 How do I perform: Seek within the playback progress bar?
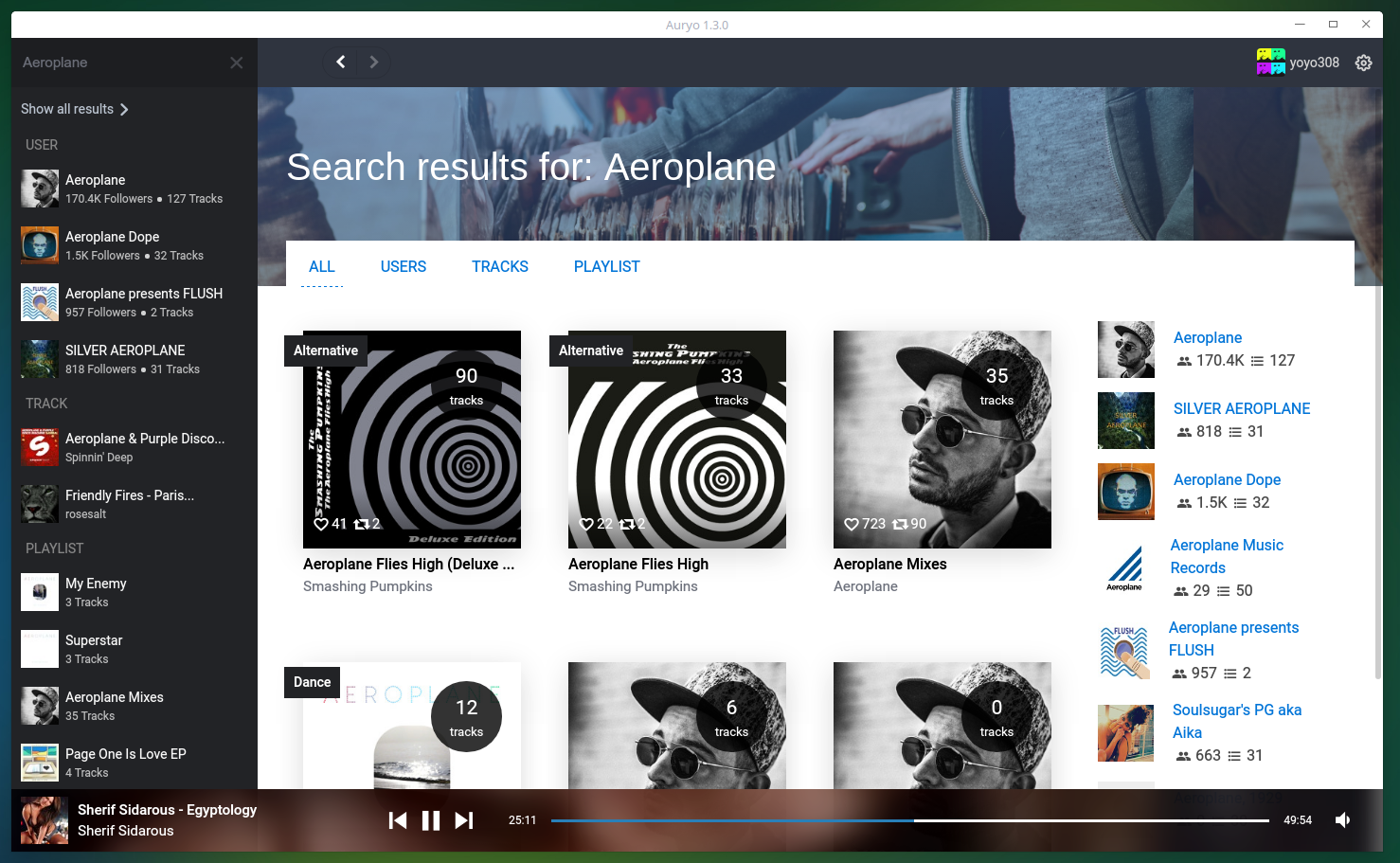pos(909,820)
